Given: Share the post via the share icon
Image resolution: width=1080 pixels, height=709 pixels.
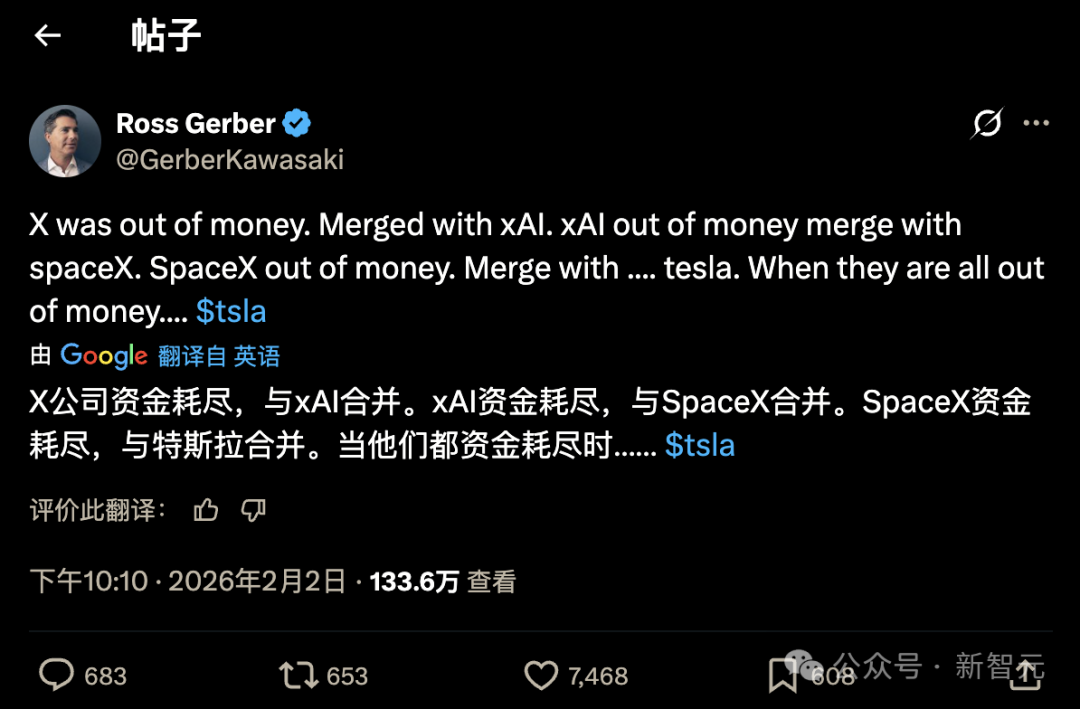Looking at the screenshot, I should (1025, 676).
